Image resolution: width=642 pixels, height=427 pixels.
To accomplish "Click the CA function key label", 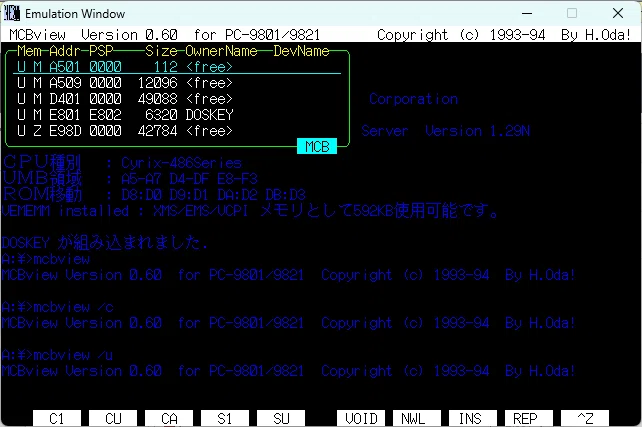I will click(169, 418).
